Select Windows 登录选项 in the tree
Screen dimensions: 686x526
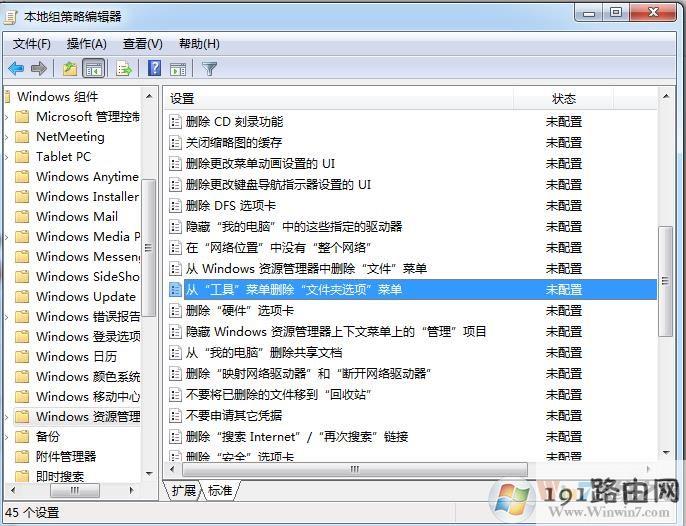(88, 337)
